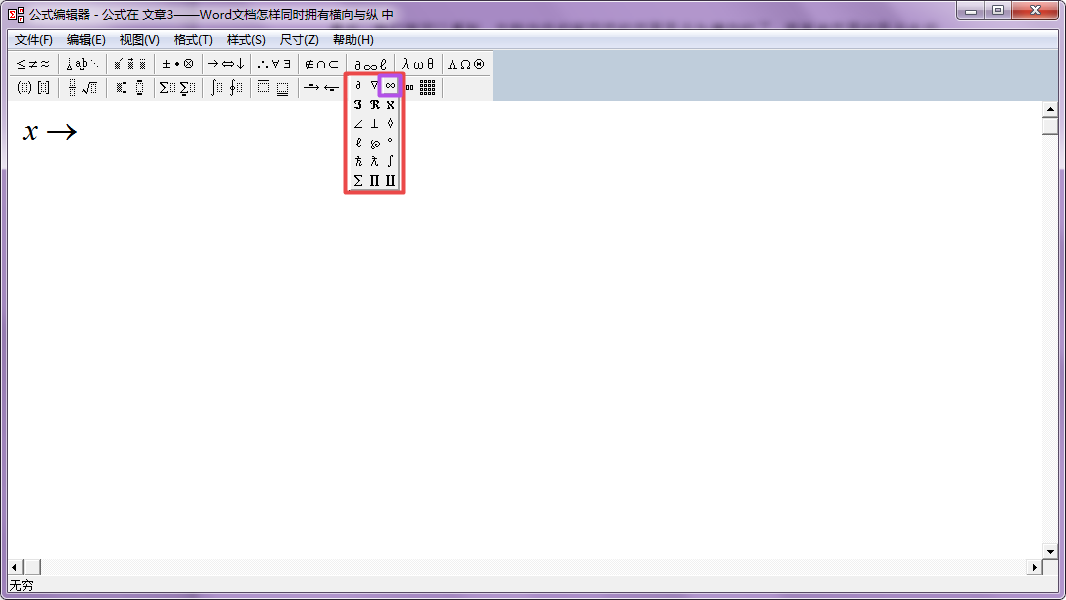Viewport: 1066px width, 600px height.
Task: Click the vertical scrollbar up arrow
Action: tap(1050, 109)
